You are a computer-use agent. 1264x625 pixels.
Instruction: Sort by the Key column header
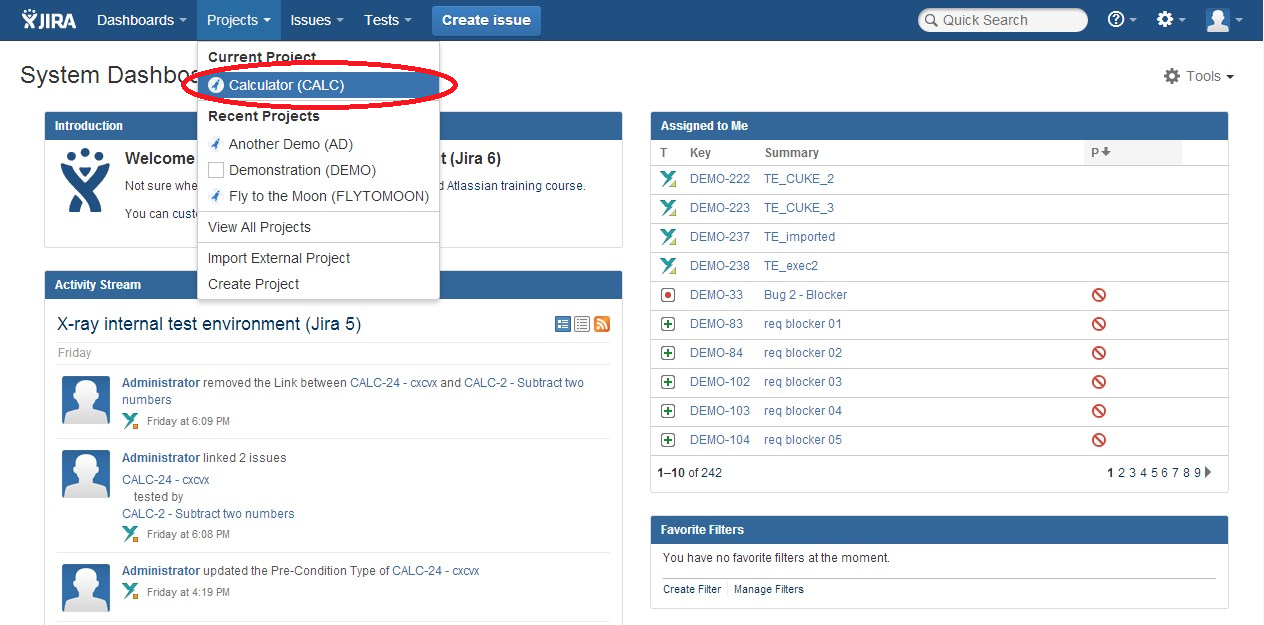[700, 153]
